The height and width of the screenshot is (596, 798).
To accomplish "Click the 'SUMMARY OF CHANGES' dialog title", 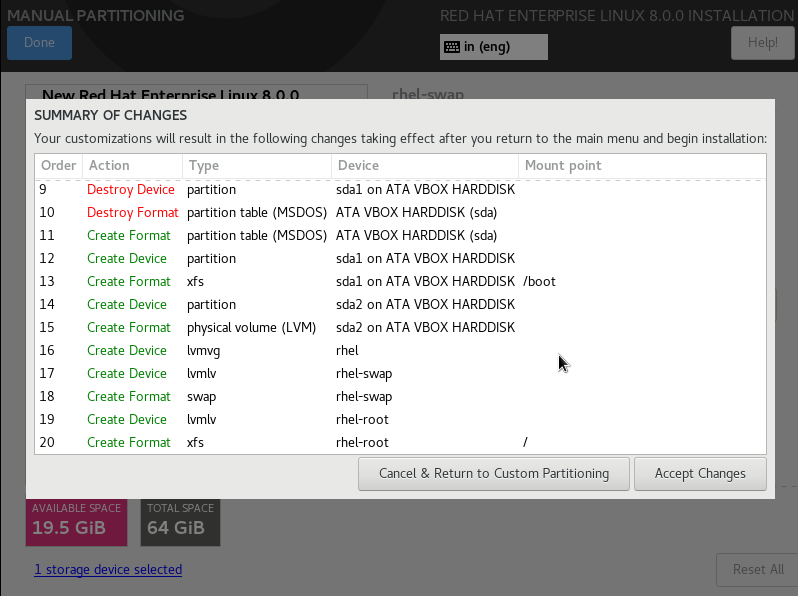I will pos(110,116).
